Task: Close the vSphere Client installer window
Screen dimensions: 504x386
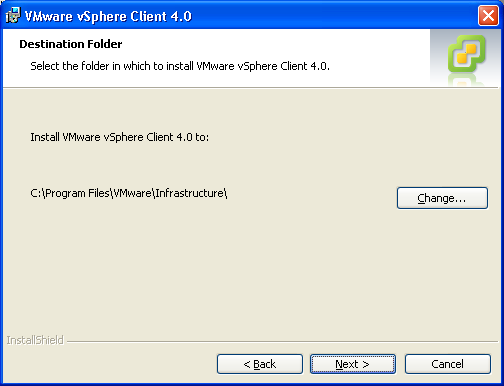Action: [x=488, y=15]
